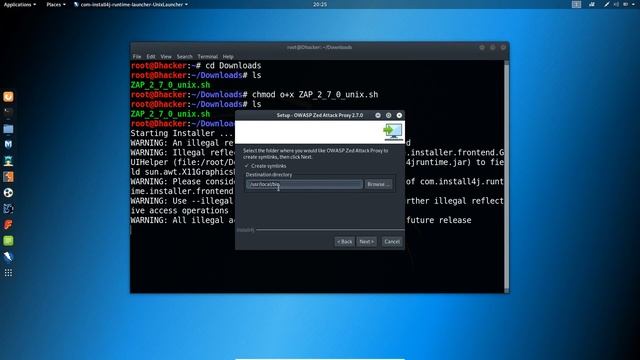
Task: Open Armitage icon in the dock
Action: tap(8, 161)
